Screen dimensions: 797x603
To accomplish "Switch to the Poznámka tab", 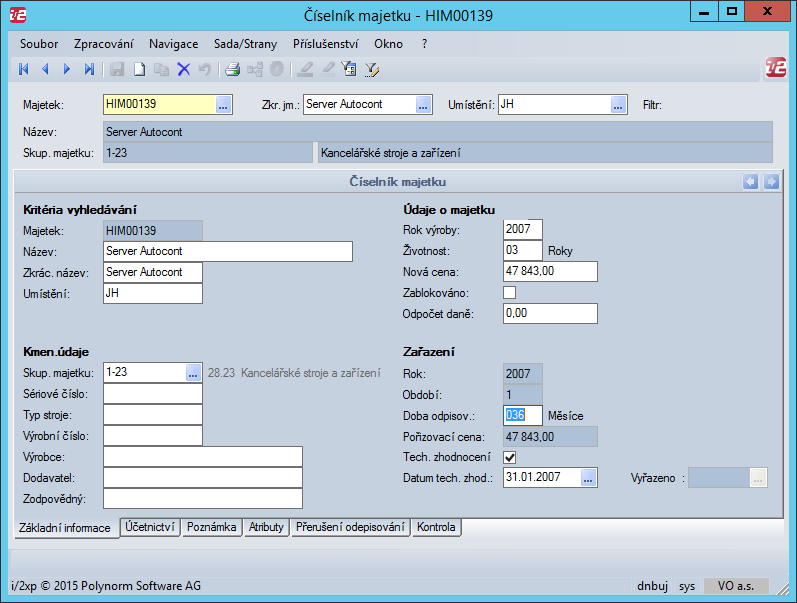I will (211, 527).
